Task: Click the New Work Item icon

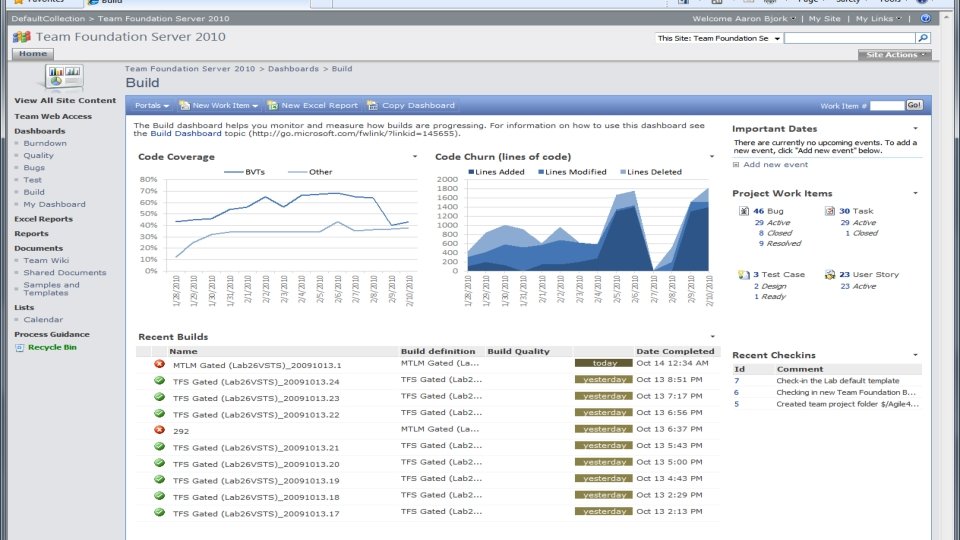Action: [x=184, y=105]
